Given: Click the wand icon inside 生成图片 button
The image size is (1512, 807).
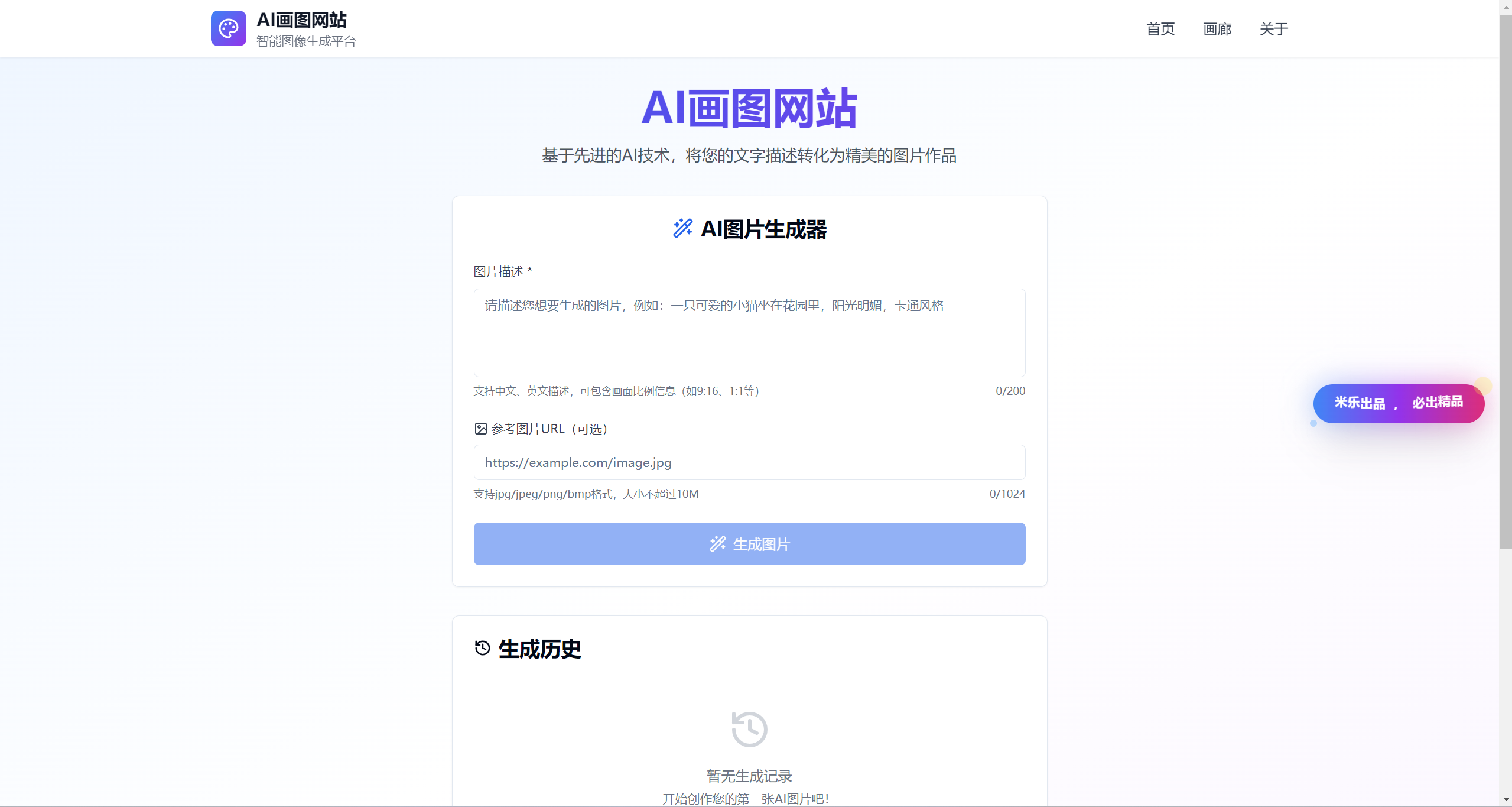Looking at the screenshot, I should [717, 544].
